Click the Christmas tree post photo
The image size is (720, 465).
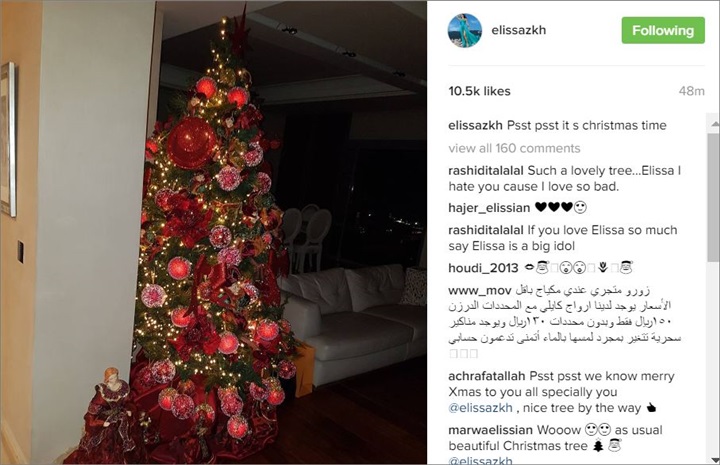[214, 233]
